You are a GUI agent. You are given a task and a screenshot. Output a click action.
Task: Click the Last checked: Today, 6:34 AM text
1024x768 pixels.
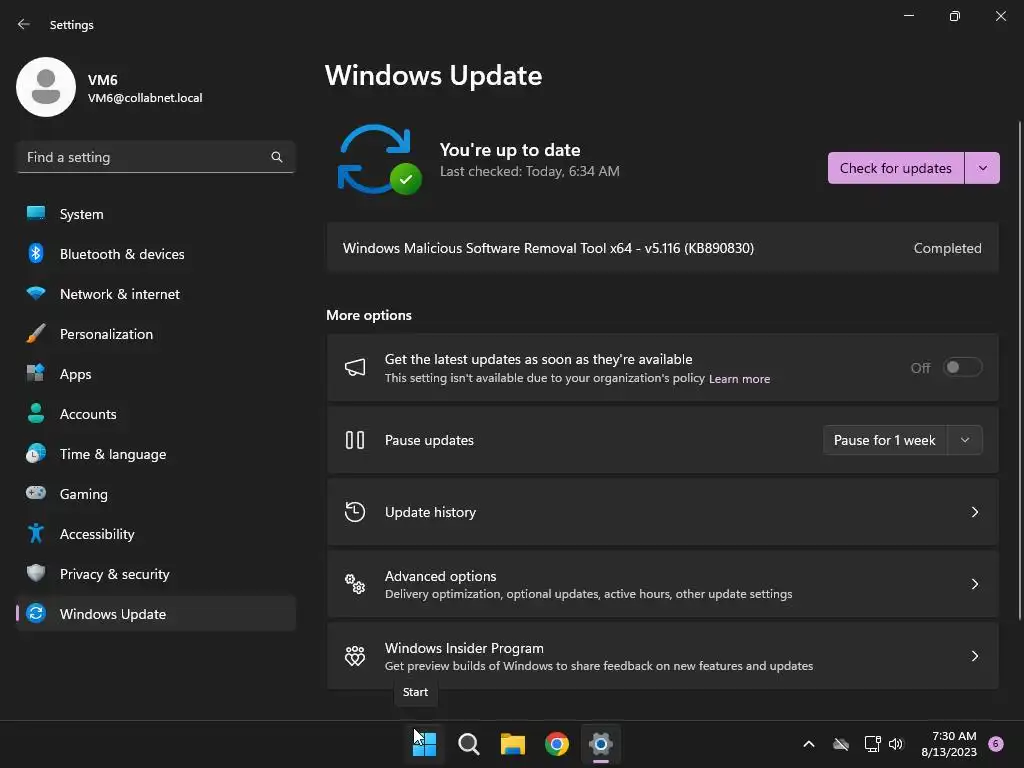coord(530,171)
